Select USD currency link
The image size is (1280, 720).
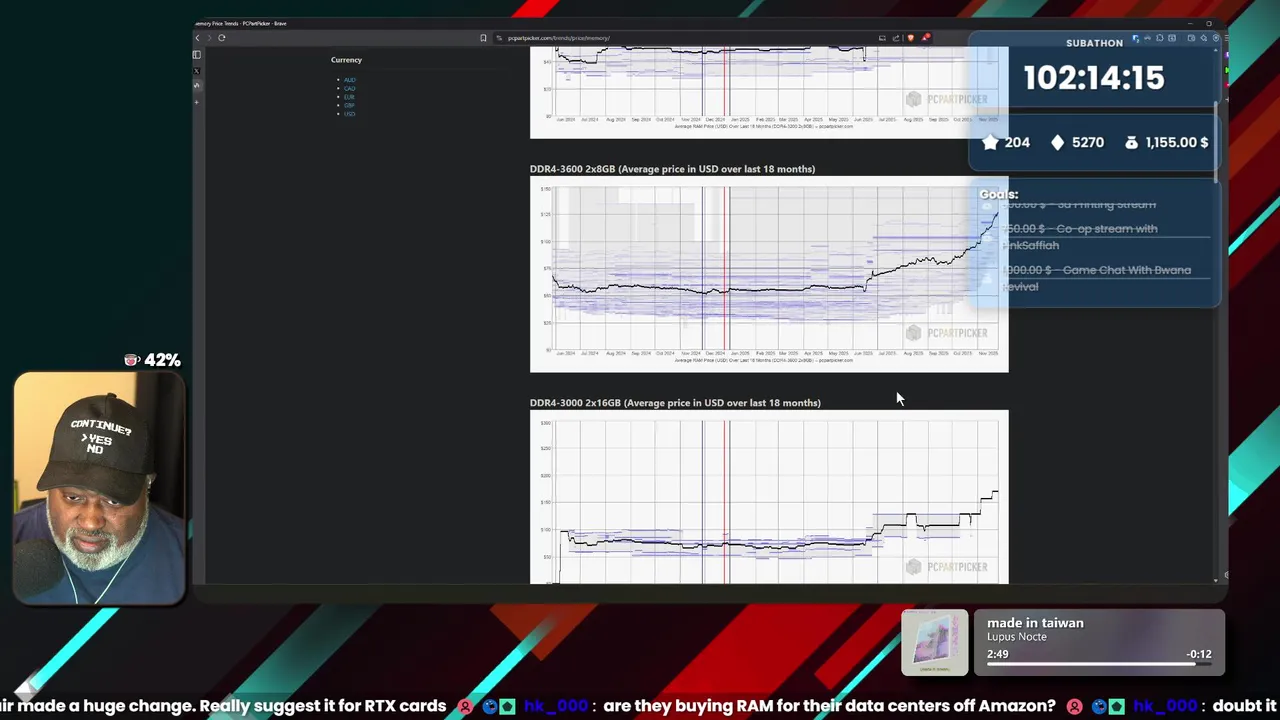click(x=349, y=114)
